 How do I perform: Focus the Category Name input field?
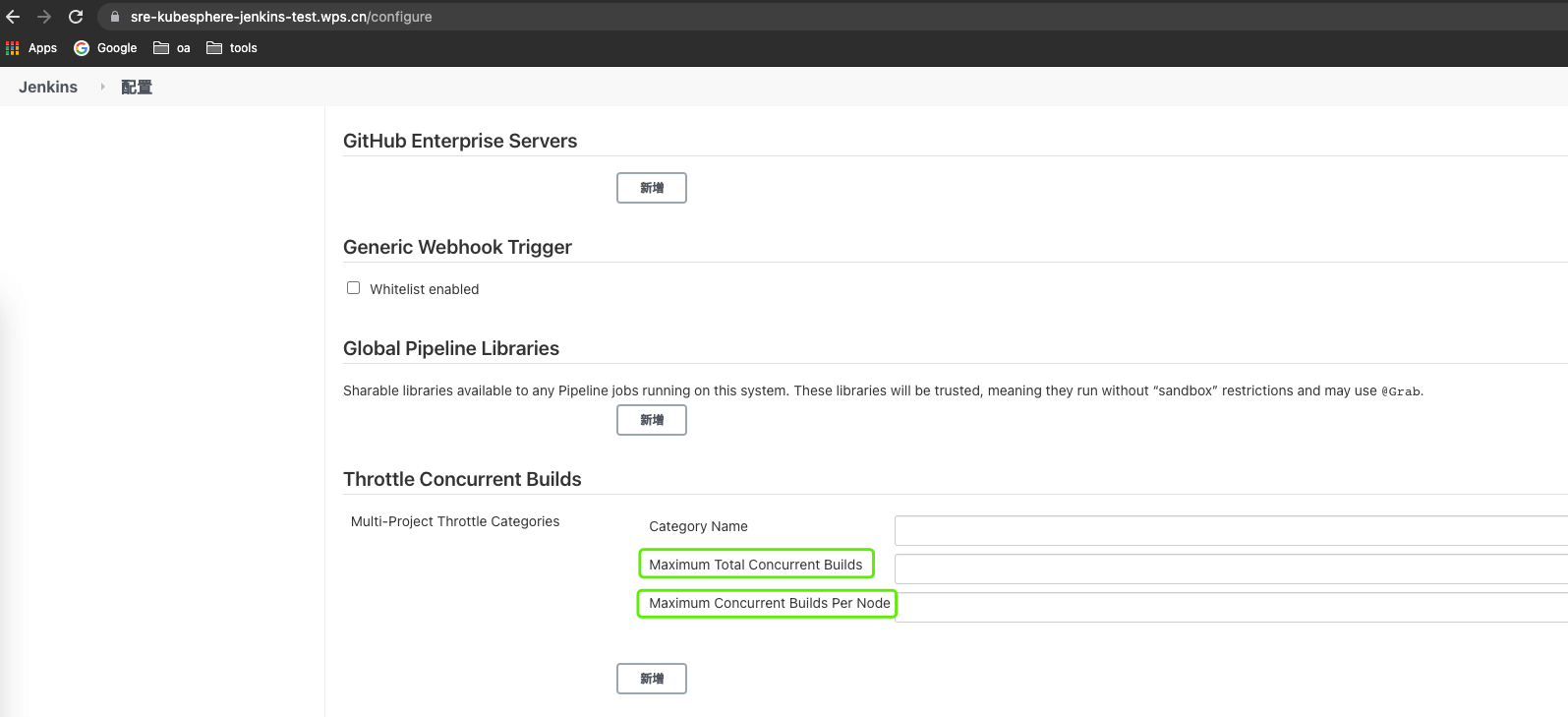click(x=1231, y=530)
